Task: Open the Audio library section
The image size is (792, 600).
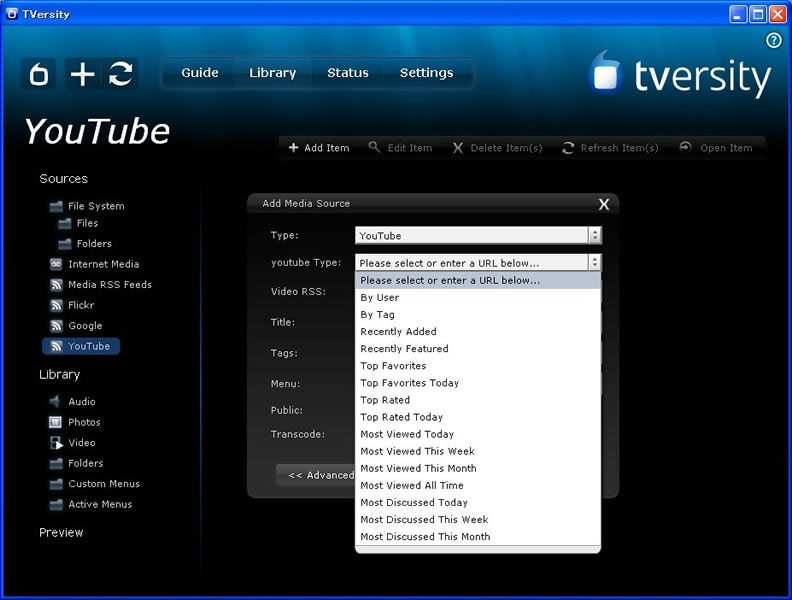Action: pyautogui.click(x=81, y=402)
